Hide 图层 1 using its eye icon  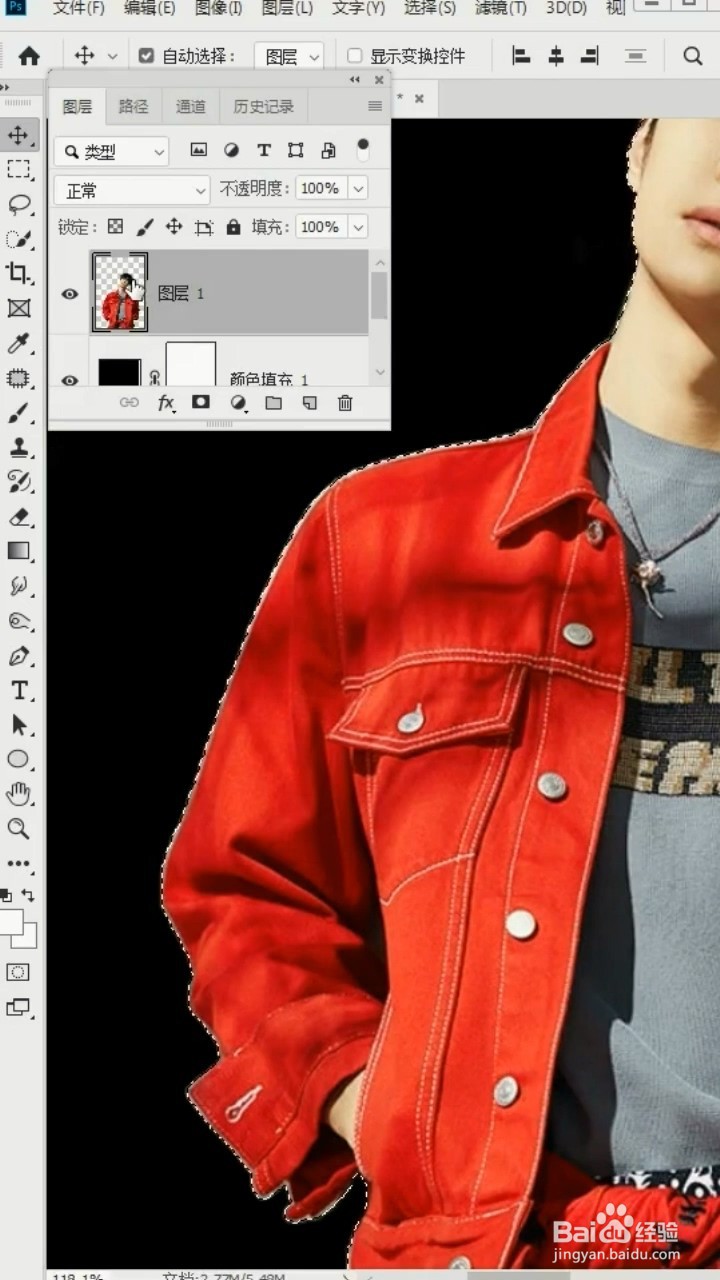pyautogui.click(x=70, y=294)
